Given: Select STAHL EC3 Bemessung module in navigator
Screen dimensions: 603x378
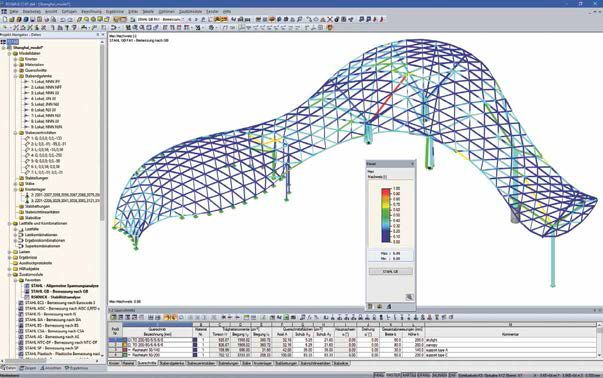Looking at the screenshot, I should [x=60, y=303].
